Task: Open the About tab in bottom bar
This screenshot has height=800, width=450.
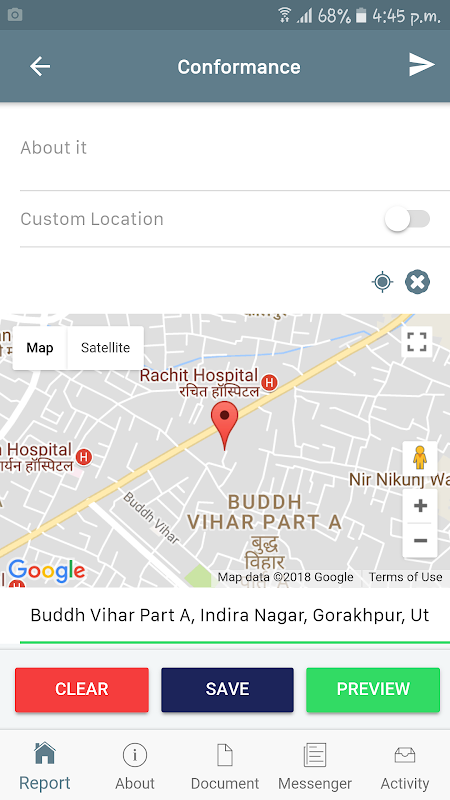Action: [x=135, y=766]
